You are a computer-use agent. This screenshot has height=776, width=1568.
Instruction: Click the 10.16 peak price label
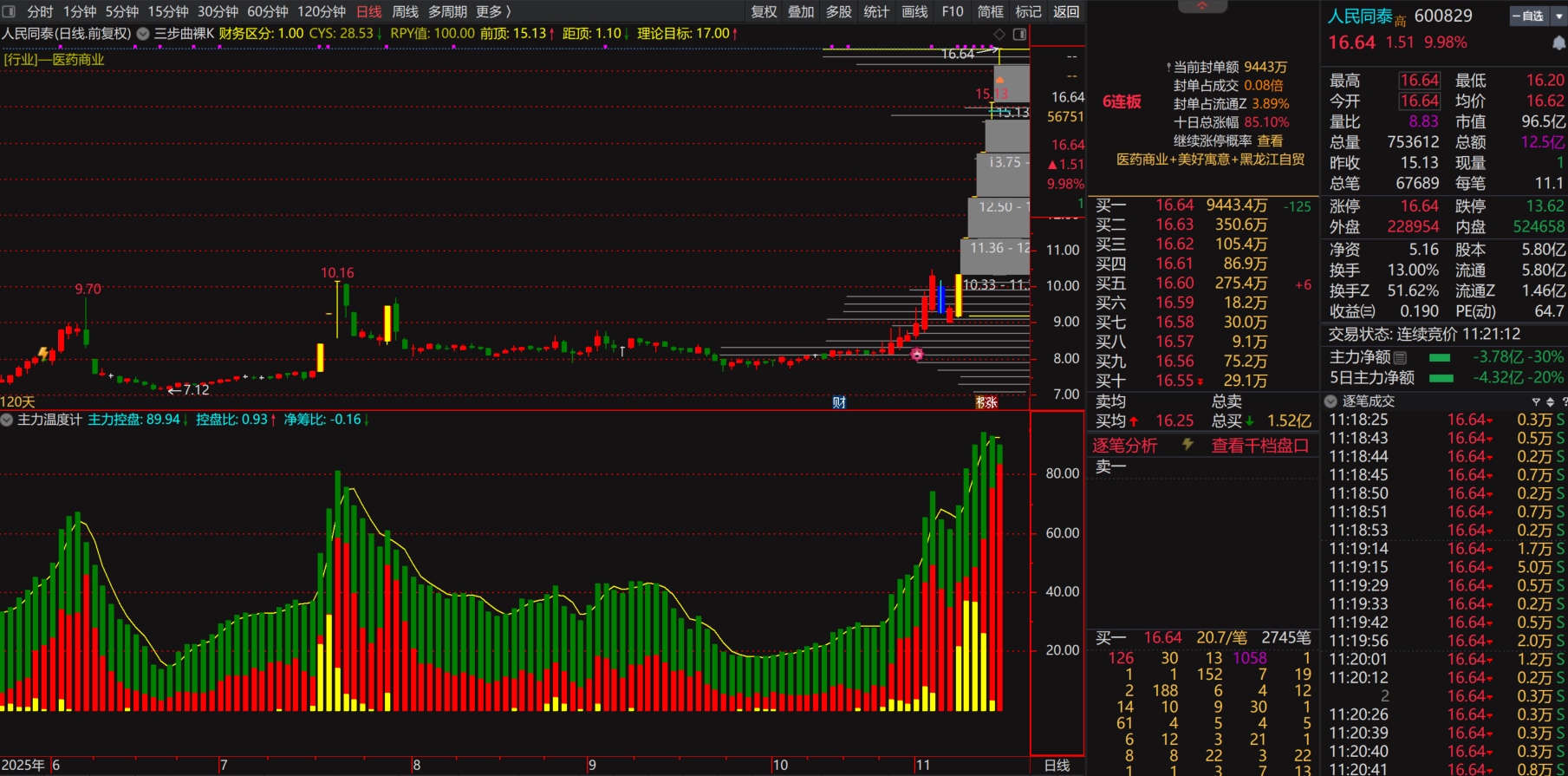point(337,273)
